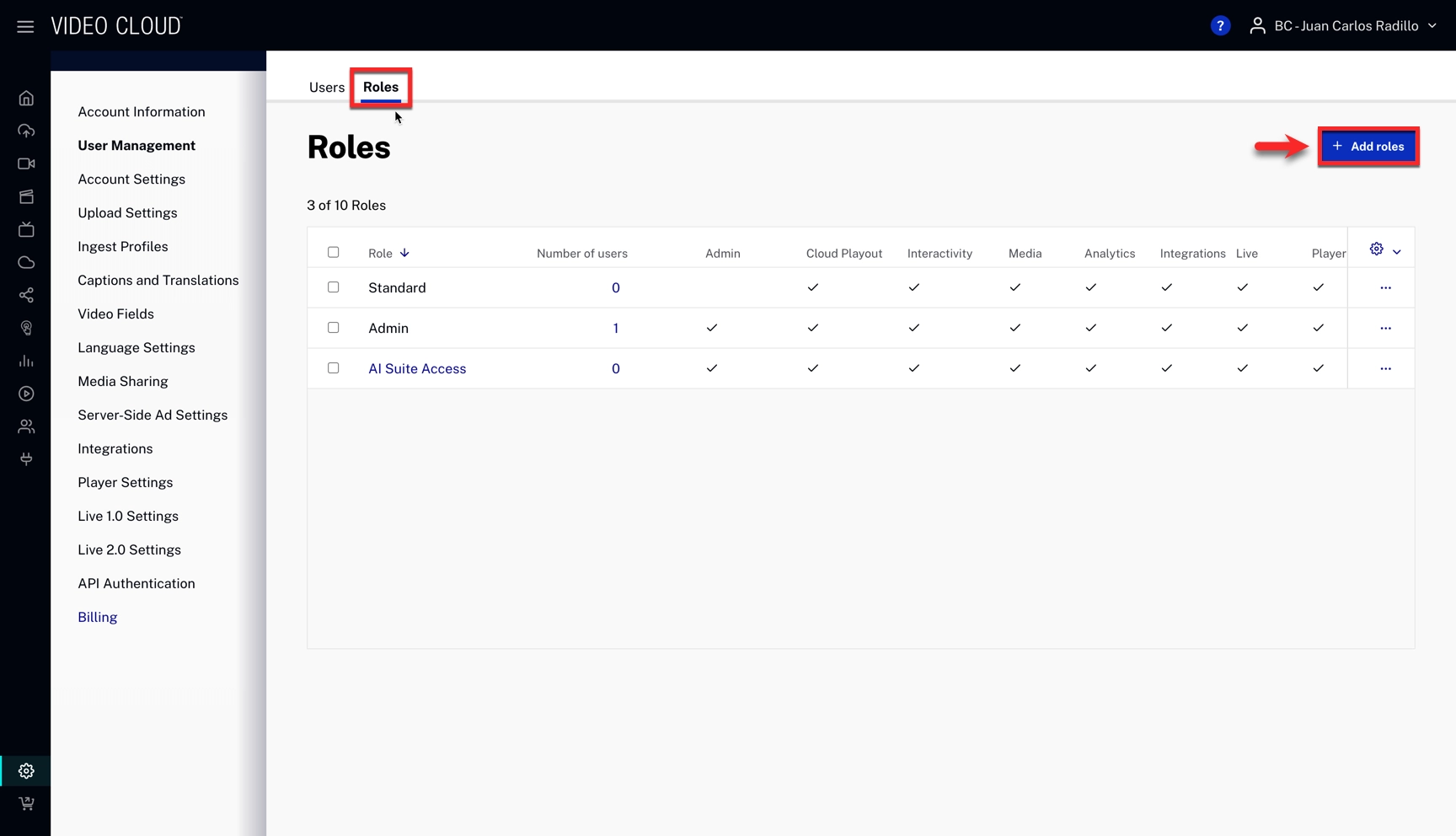The width and height of the screenshot is (1456, 836).
Task: Open Account Settings in the side menu
Action: pos(131,180)
